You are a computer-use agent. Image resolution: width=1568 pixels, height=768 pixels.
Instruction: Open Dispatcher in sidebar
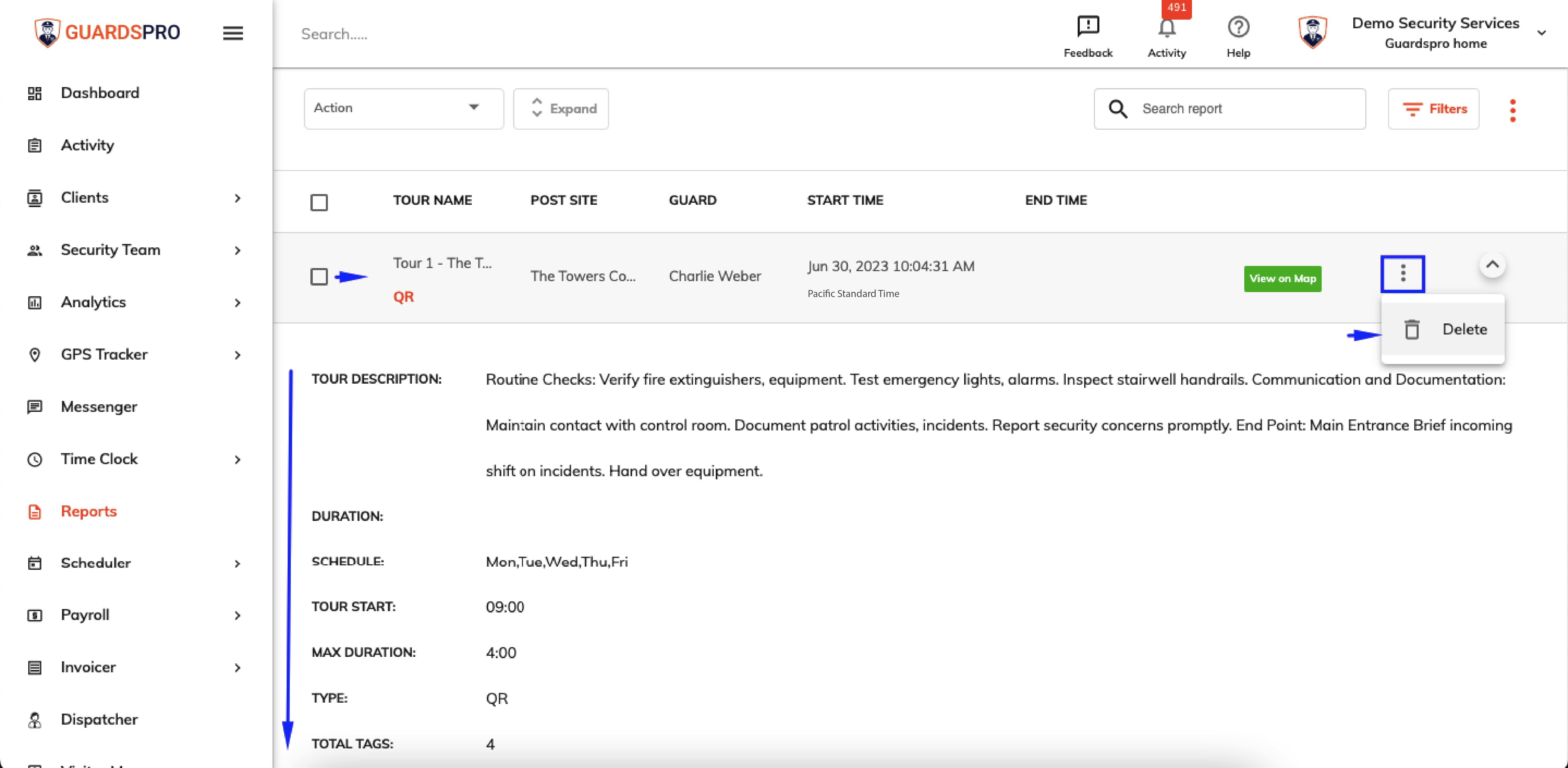[99, 720]
